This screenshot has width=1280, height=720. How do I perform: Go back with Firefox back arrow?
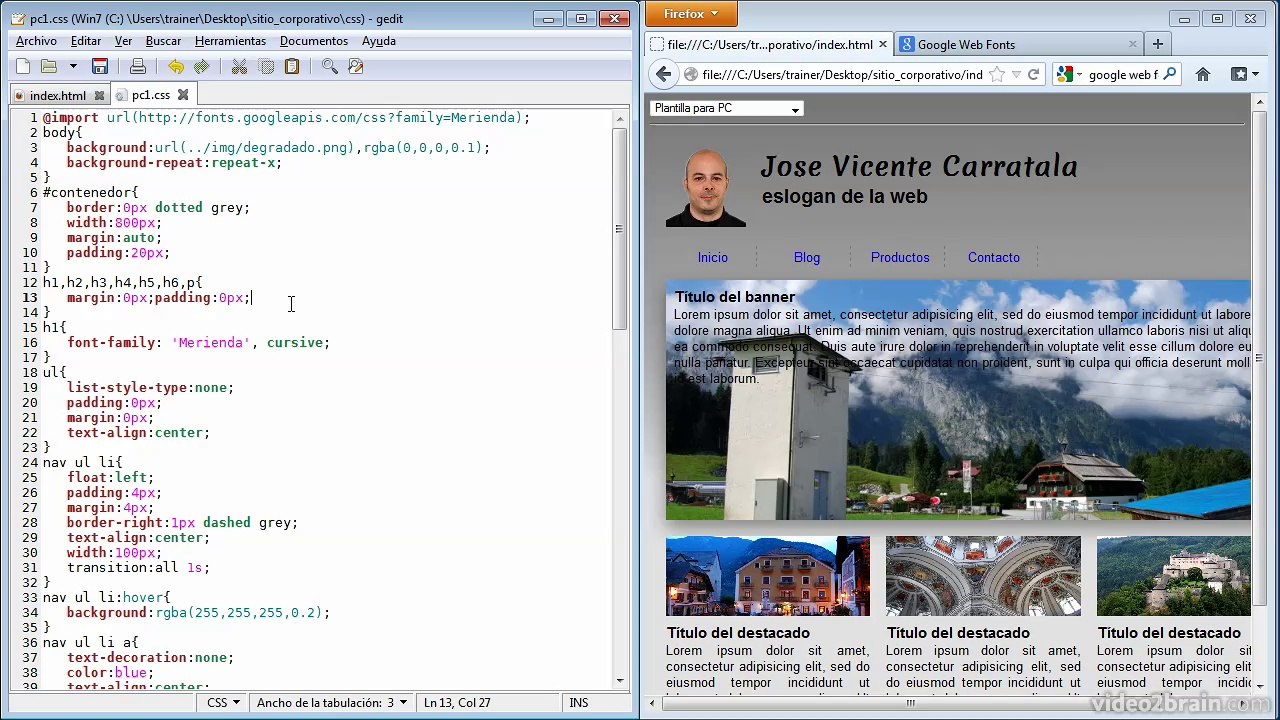point(663,74)
